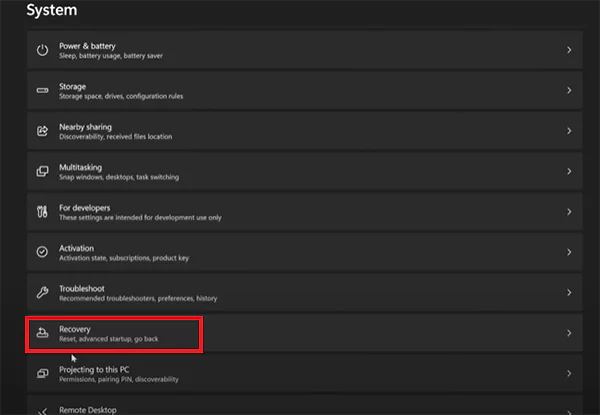This screenshot has width=600, height=415.
Task: Open Power & battery settings title
Action: 87,46
